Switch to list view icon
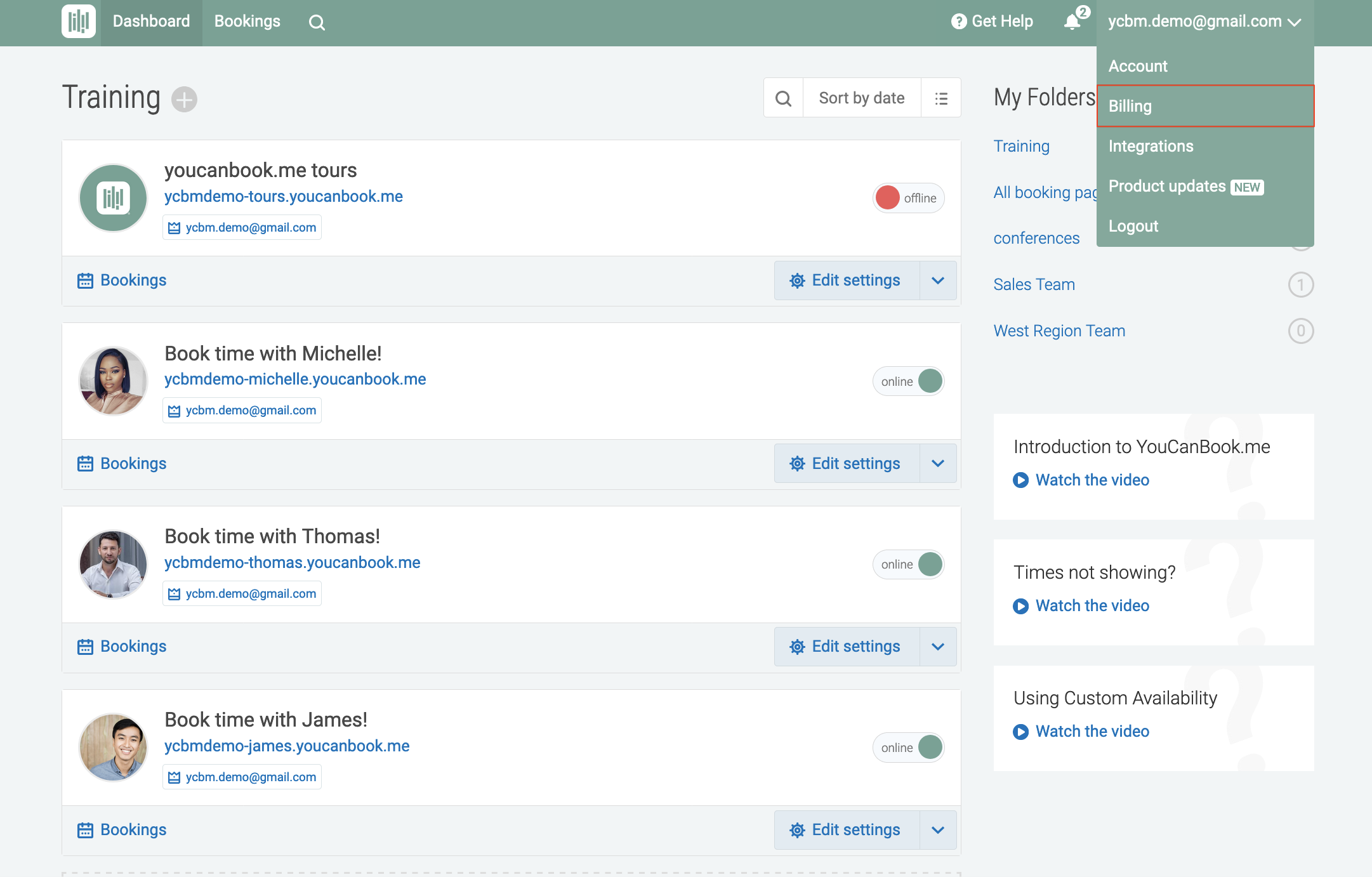The height and width of the screenshot is (877, 1372). click(x=941, y=98)
